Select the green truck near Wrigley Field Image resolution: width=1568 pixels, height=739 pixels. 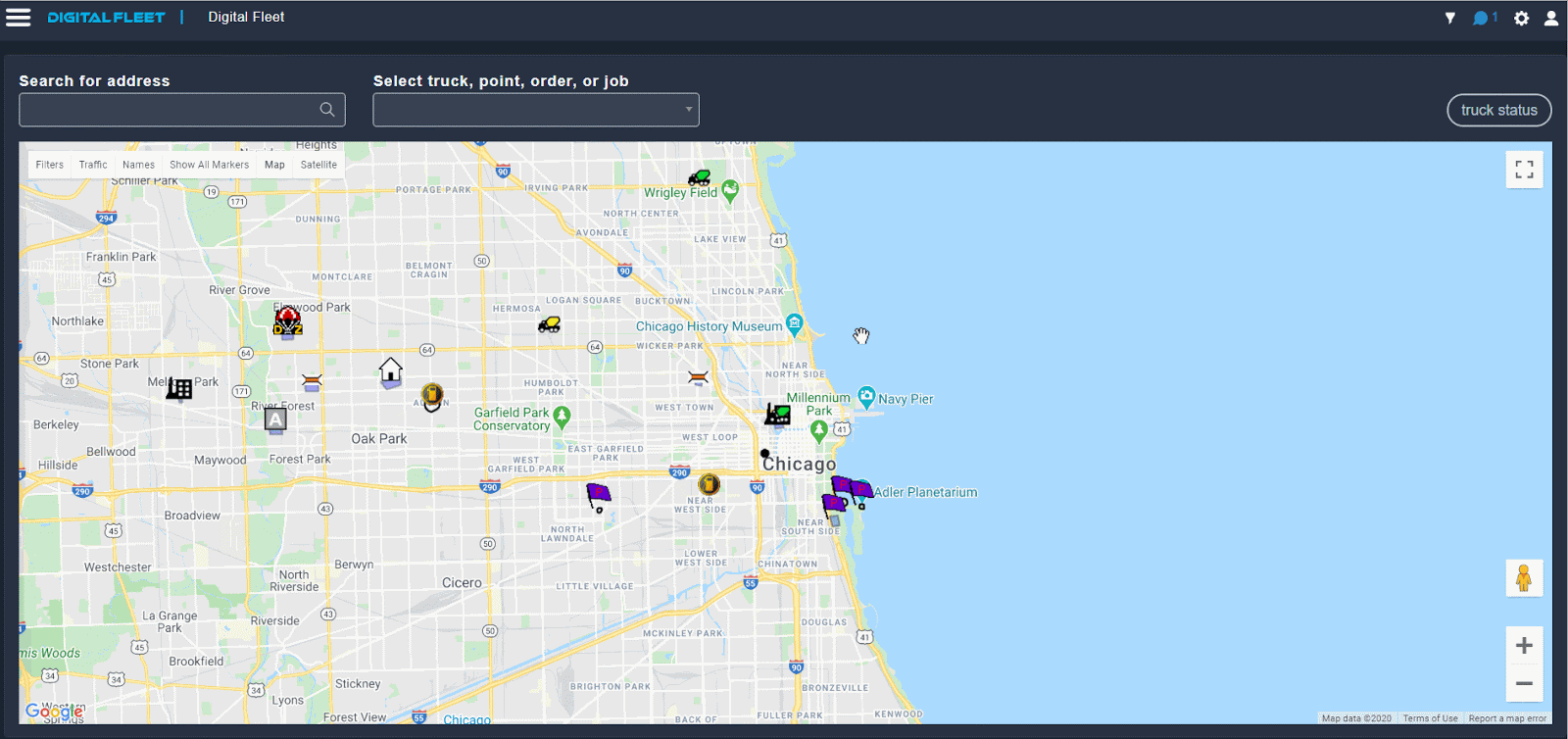[x=699, y=177]
